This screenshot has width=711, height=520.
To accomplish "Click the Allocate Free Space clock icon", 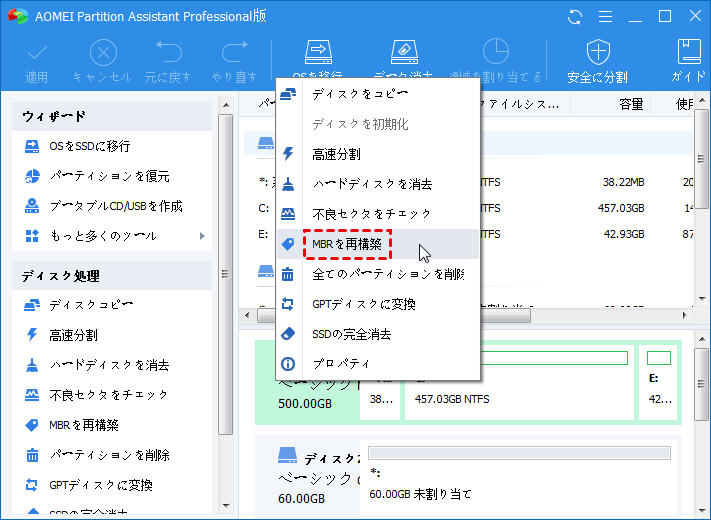I will (496, 51).
